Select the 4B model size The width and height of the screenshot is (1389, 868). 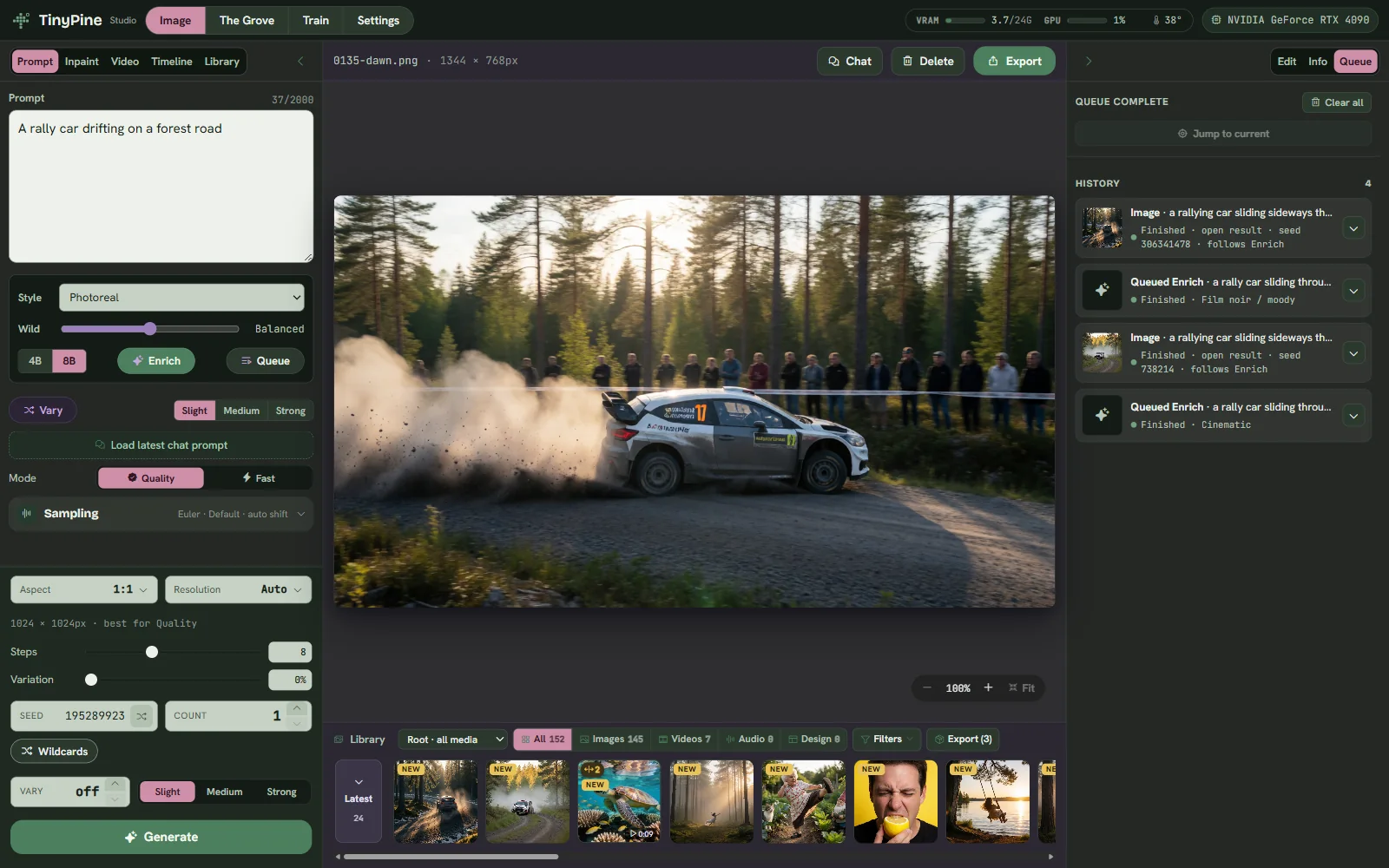point(35,361)
